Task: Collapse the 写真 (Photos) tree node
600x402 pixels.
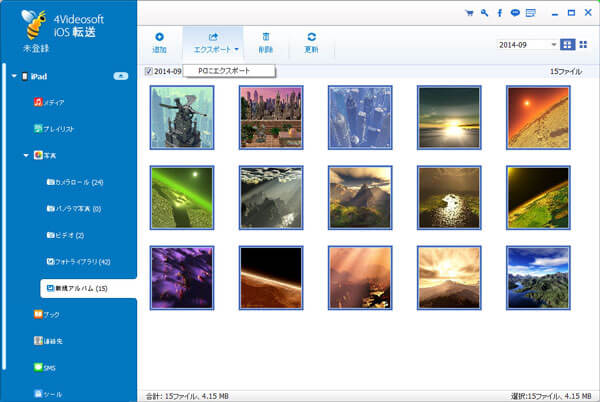Action: [x=27, y=156]
